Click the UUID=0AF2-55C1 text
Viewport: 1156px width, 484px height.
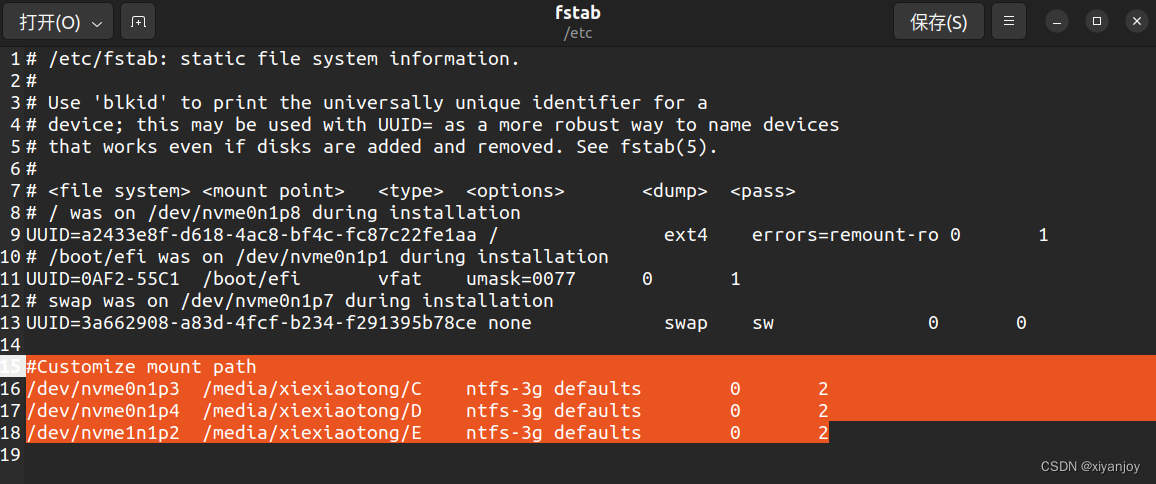point(103,279)
